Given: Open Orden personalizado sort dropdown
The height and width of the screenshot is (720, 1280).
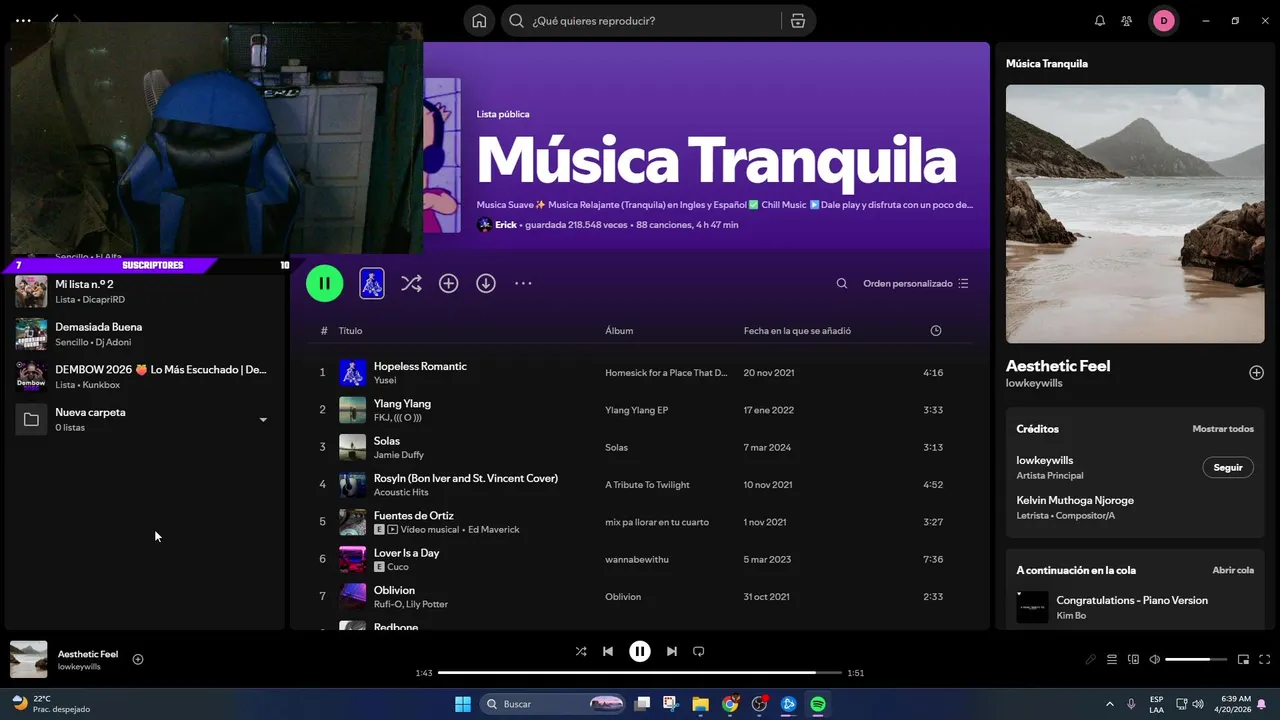Looking at the screenshot, I should pyautogui.click(x=916, y=284).
